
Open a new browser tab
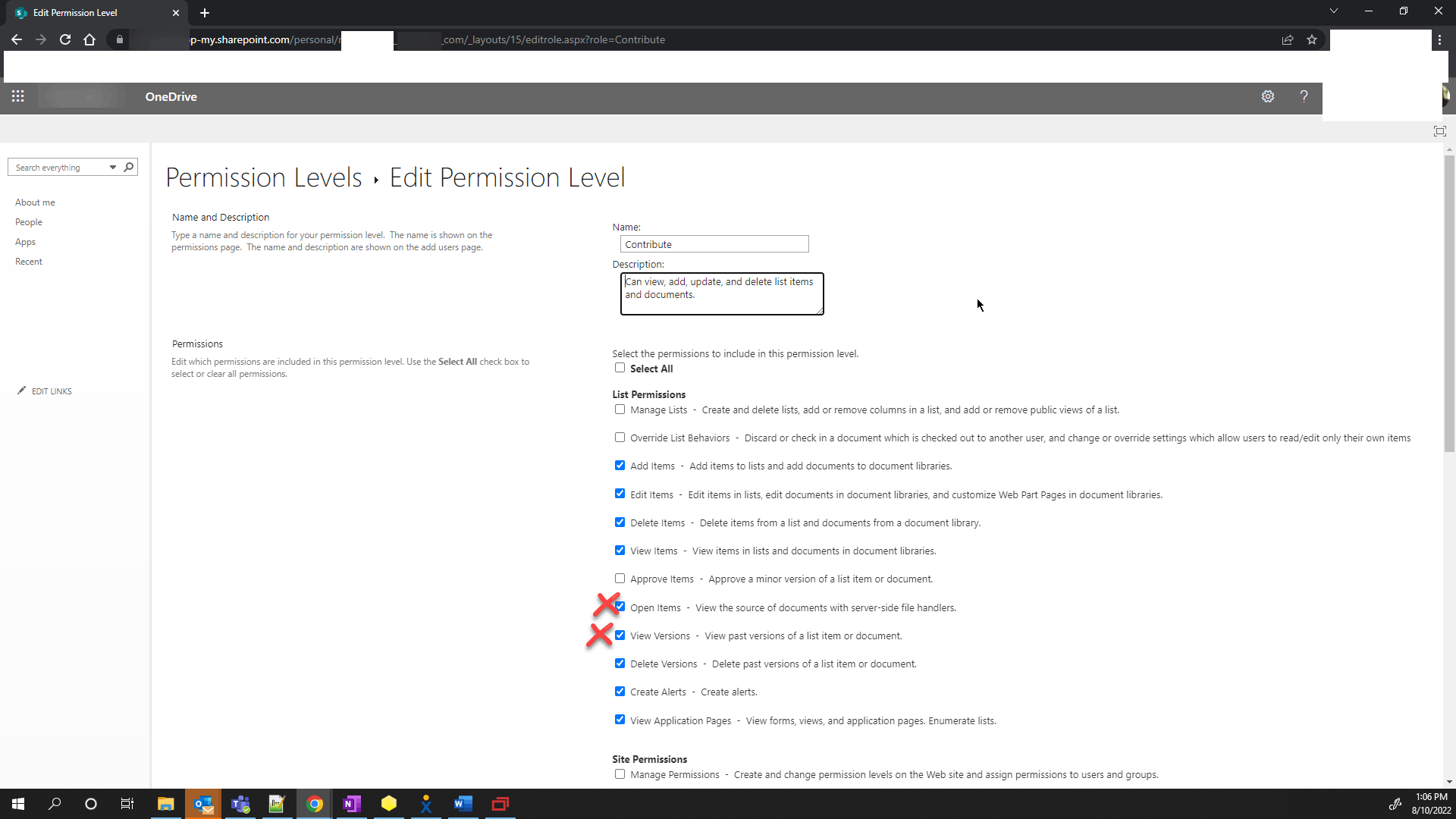tap(205, 13)
